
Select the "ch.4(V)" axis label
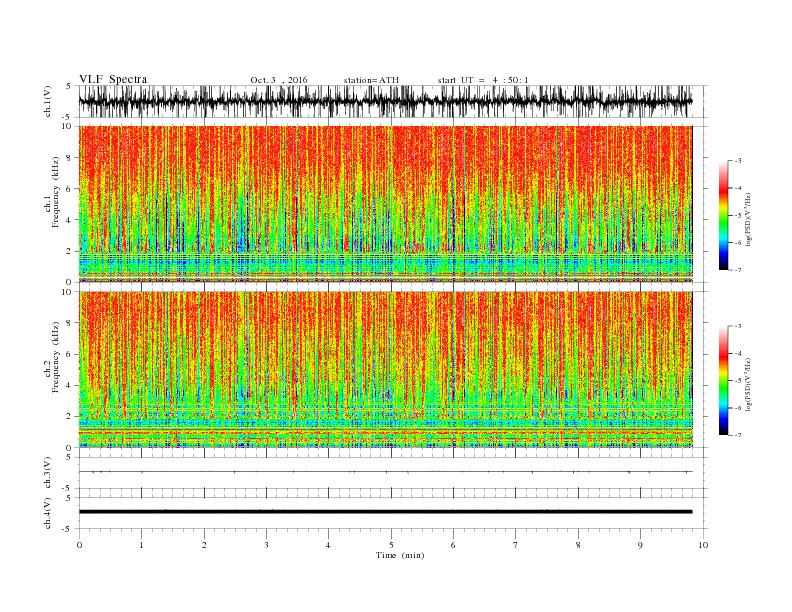pos(48,513)
